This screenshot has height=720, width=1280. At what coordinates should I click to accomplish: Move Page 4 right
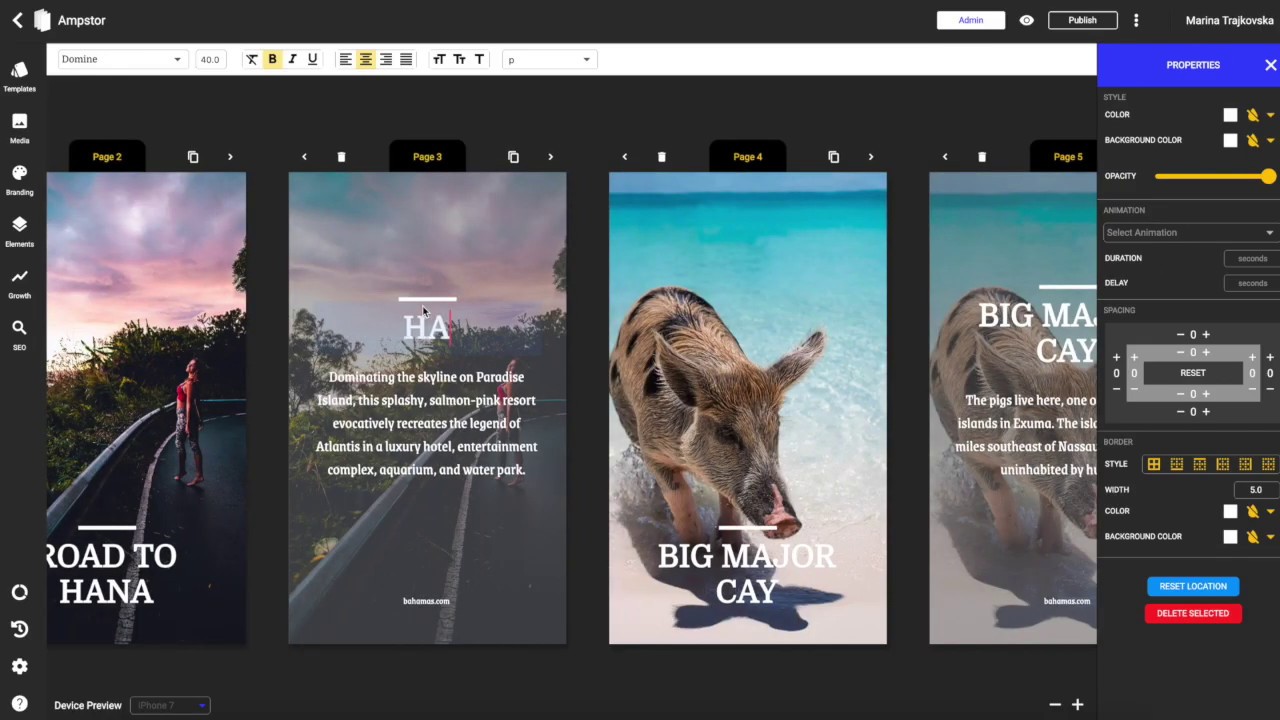coord(870,157)
